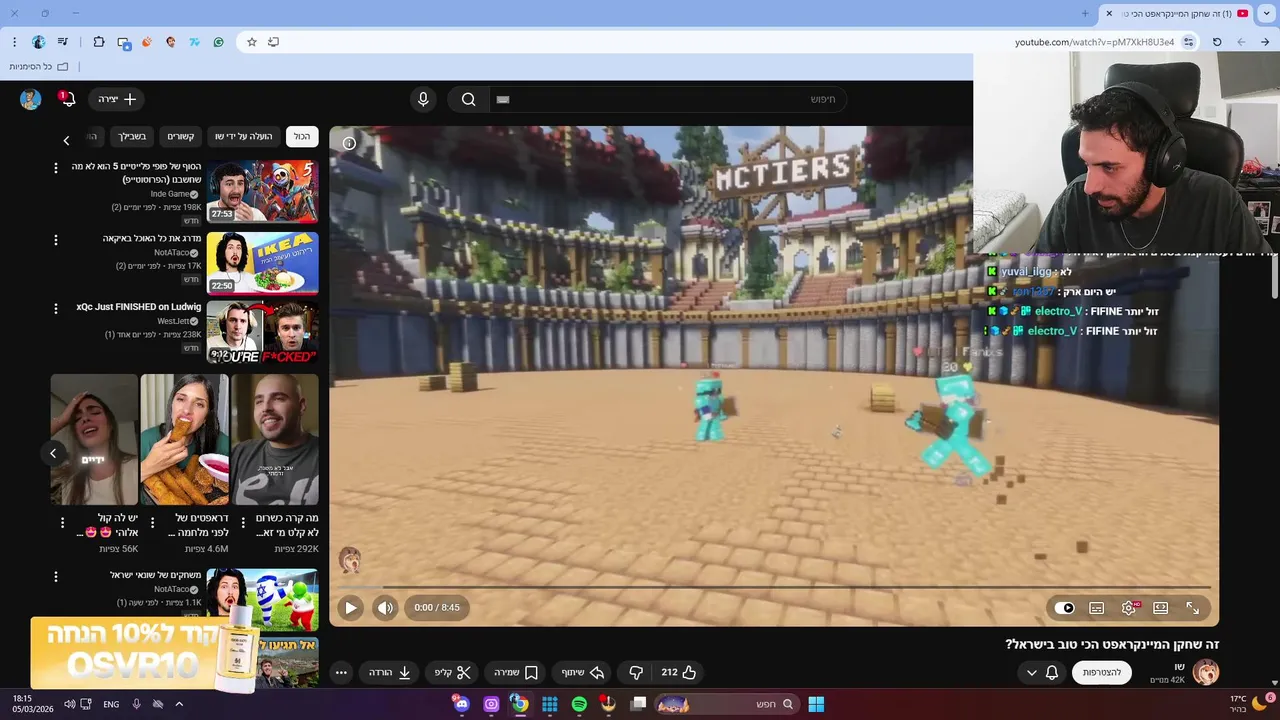Screen dimensions: 1280x720
Task: Select the קשורים filter chip
Action: 180,136
